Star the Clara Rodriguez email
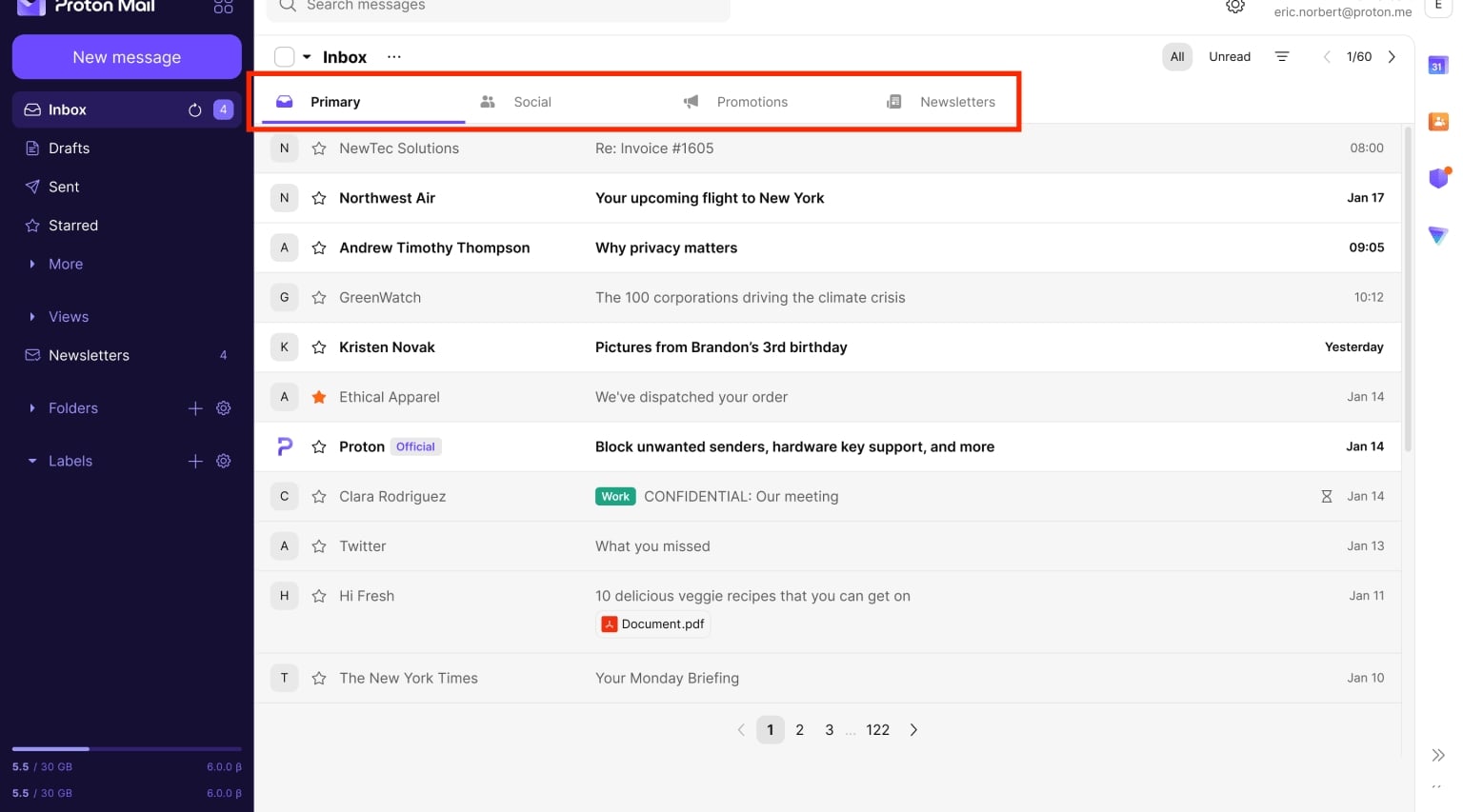The width and height of the screenshot is (1463, 812). [x=319, y=497]
